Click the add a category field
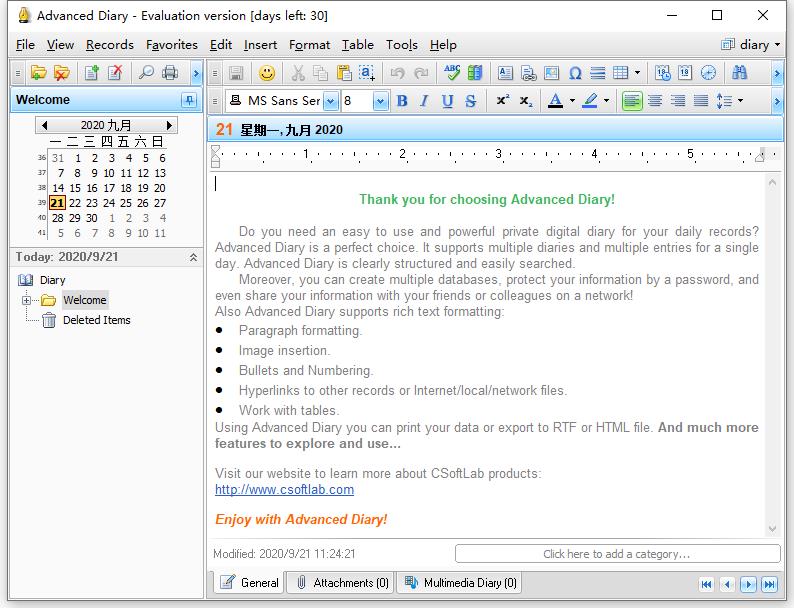794x608 pixels. [616, 554]
